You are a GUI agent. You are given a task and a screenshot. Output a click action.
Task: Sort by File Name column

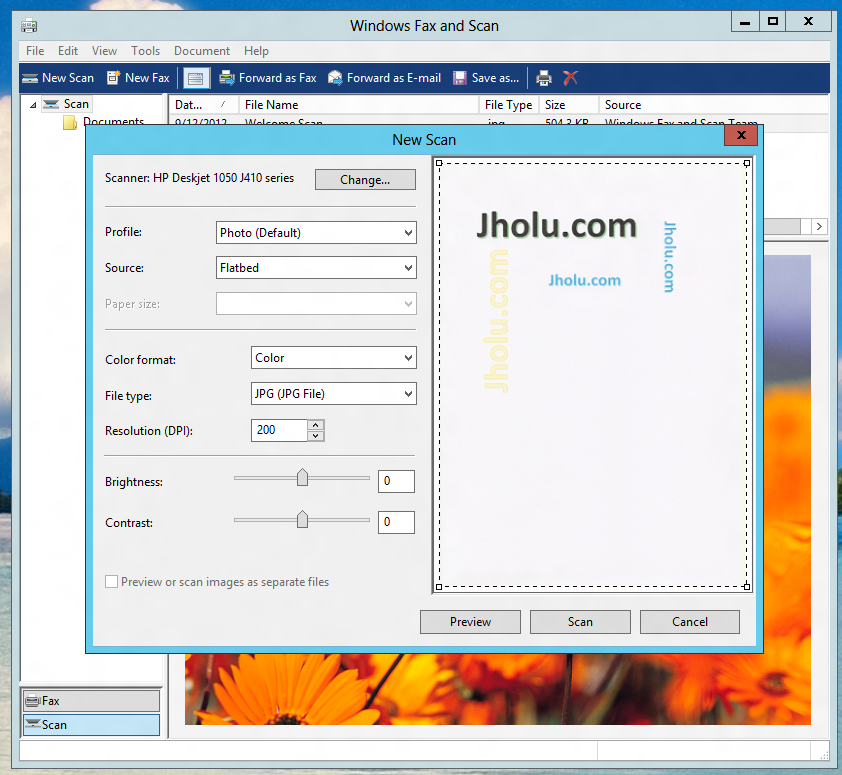pyautogui.click(x=358, y=105)
